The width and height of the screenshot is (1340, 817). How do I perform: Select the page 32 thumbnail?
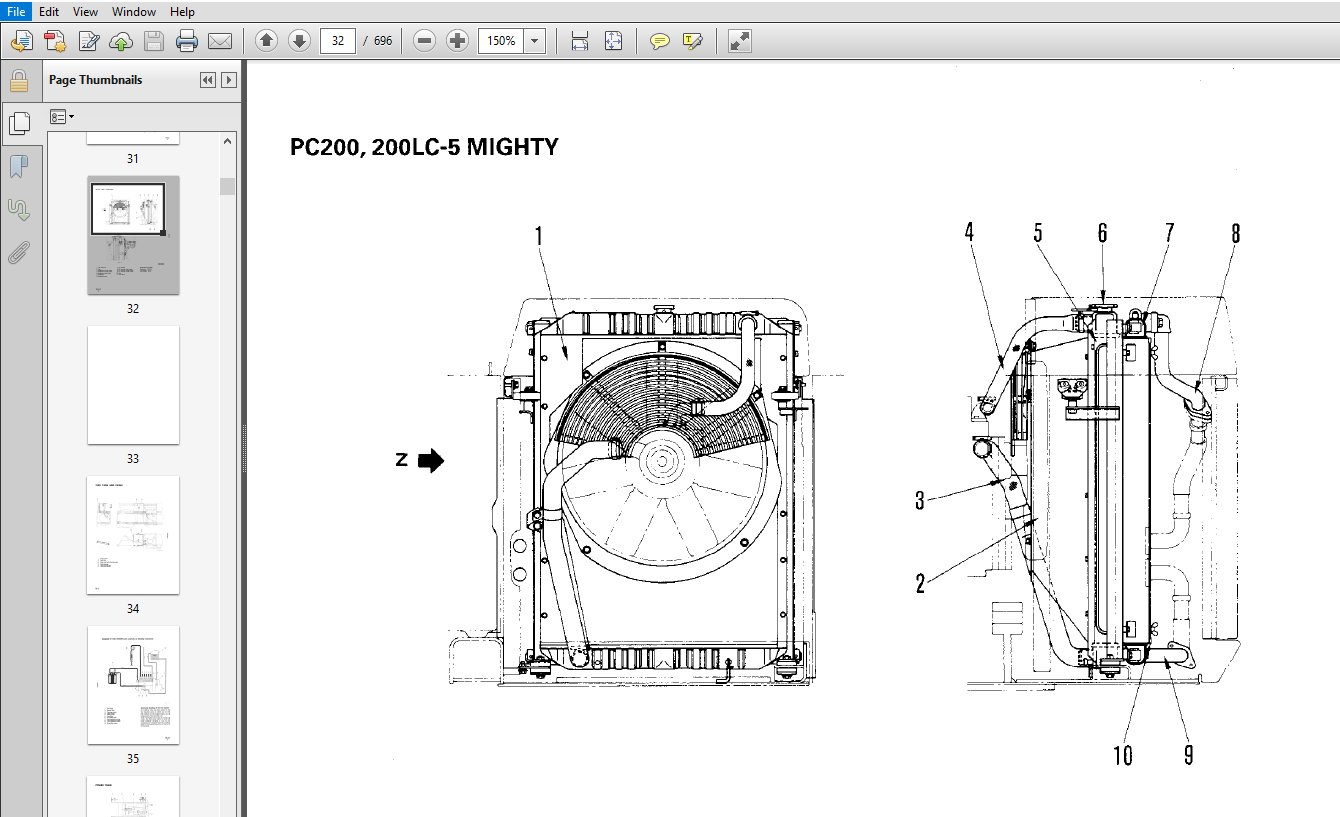(133, 235)
